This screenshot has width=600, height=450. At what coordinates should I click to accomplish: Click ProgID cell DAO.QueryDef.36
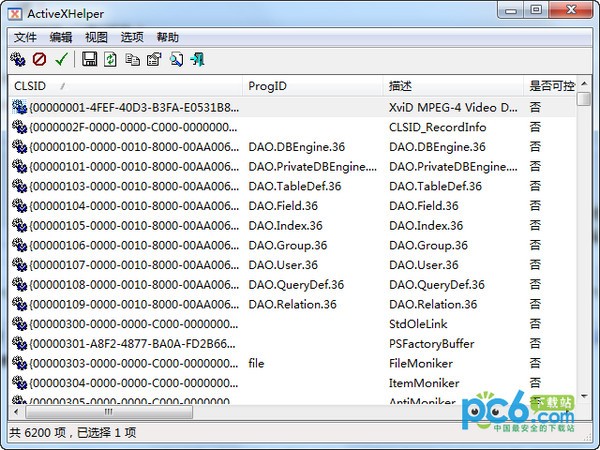pyautogui.click(x=296, y=285)
